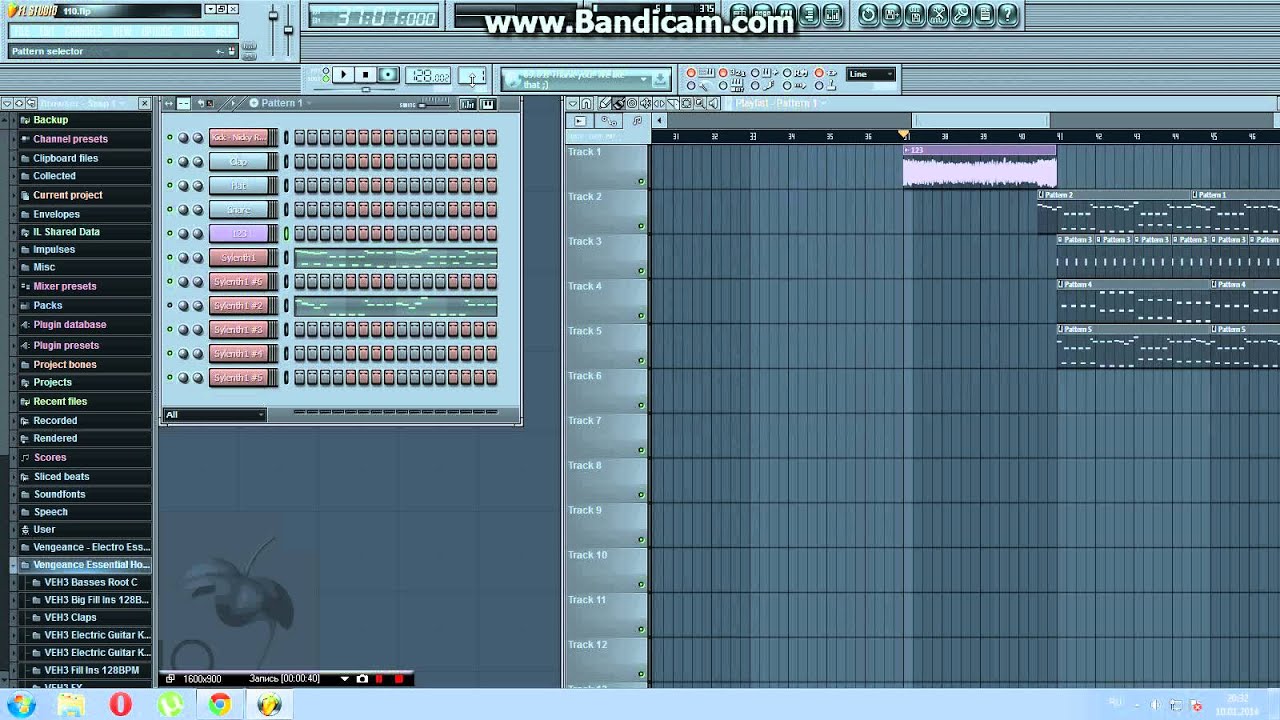Image resolution: width=1280 pixels, height=720 pixels.
Task: Open the graph editor in step sequencer
Action: (x=467, y=104)
